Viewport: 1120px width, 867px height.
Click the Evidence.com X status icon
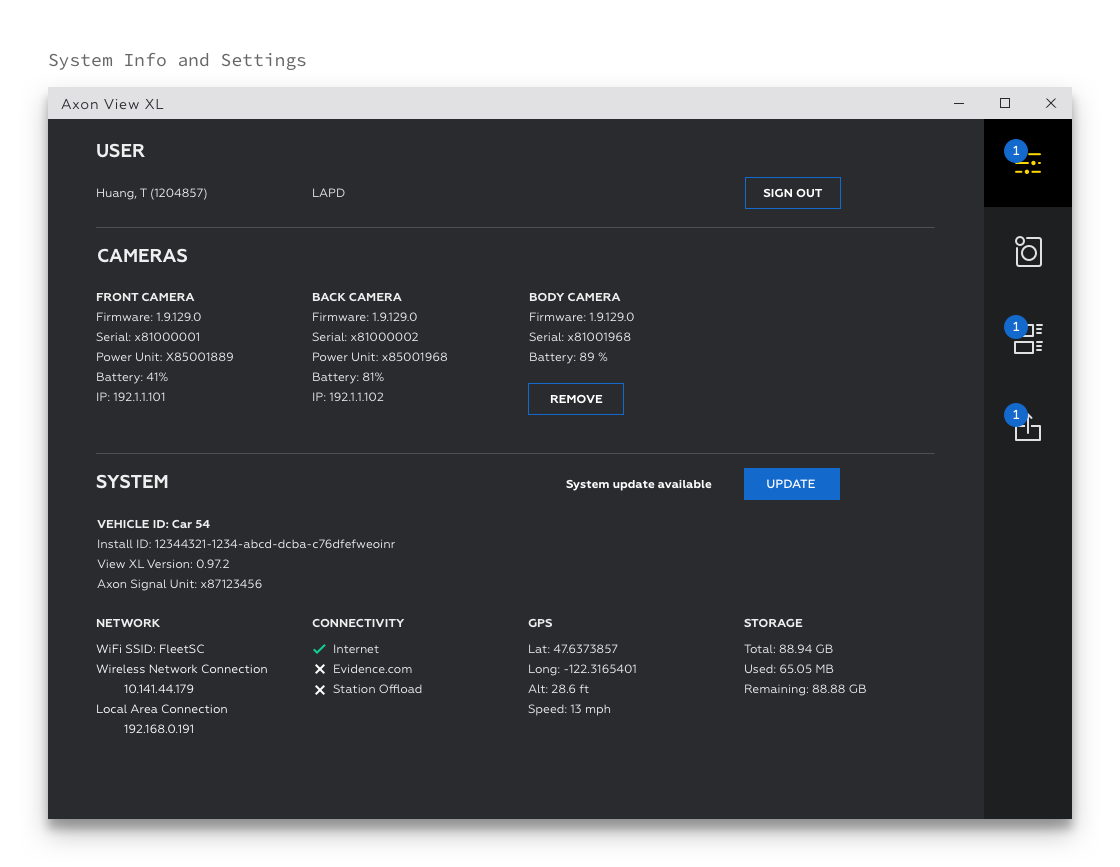click(319, 669)
